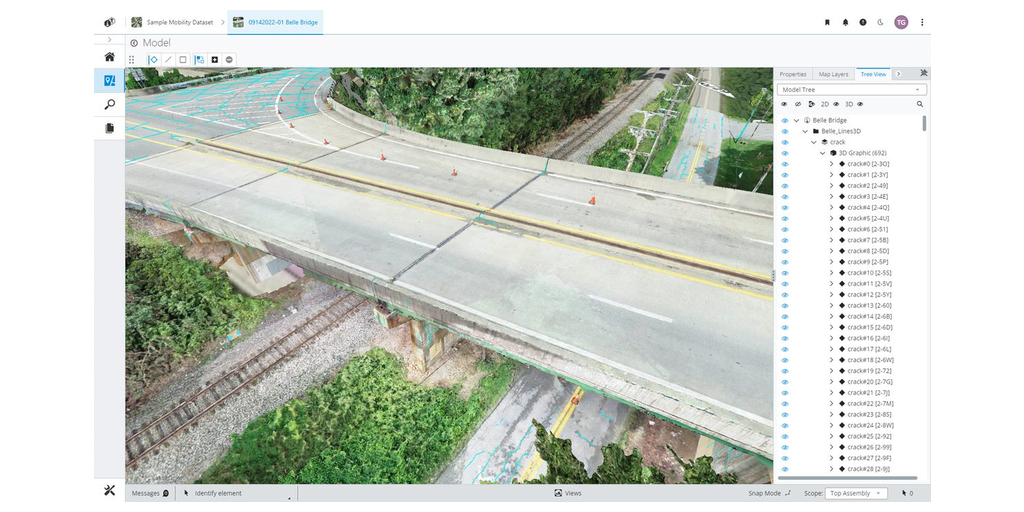This screenshot has width=1024, height=512.
Task: Collapse the 3D Graphic (692) node
Action: click(823, 153)
